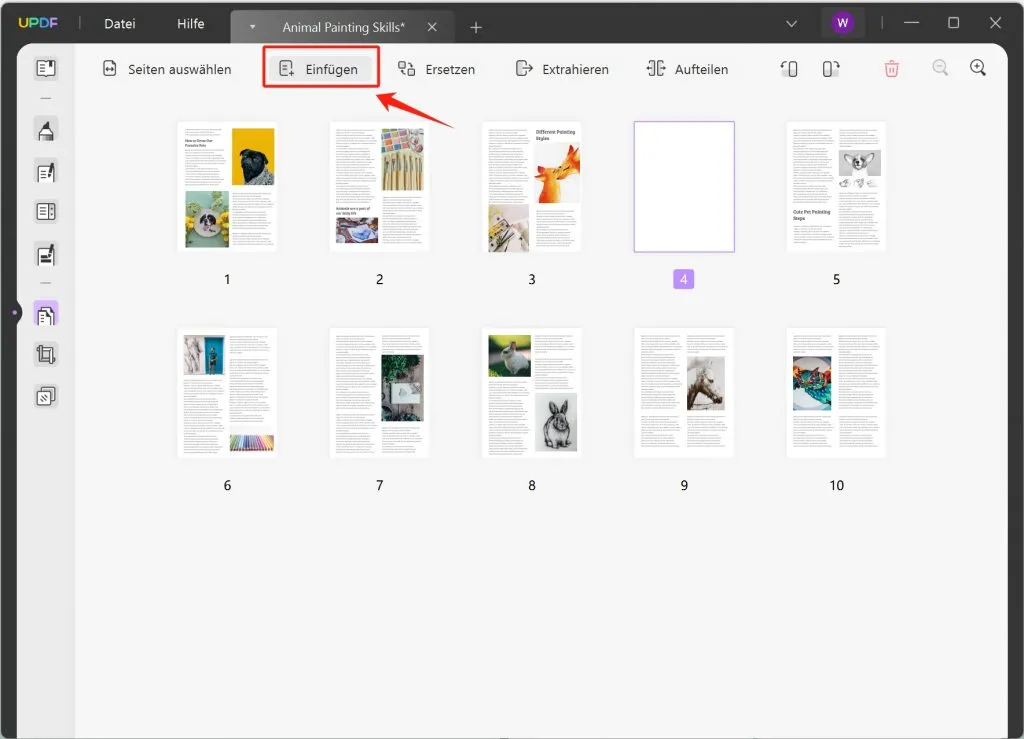This screenshot has height=739, width=1024.
Task: Select page 10 thumbnail
Action: [x=837, y=393]
